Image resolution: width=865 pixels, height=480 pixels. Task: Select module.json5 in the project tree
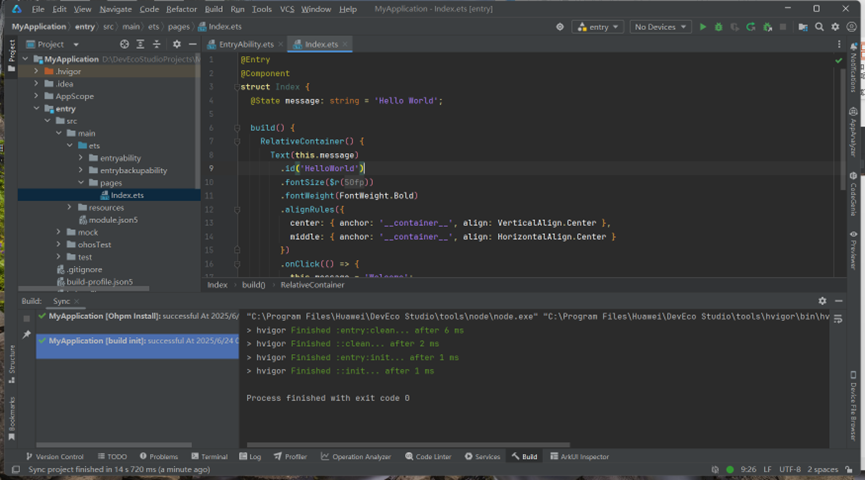point(109,220)
